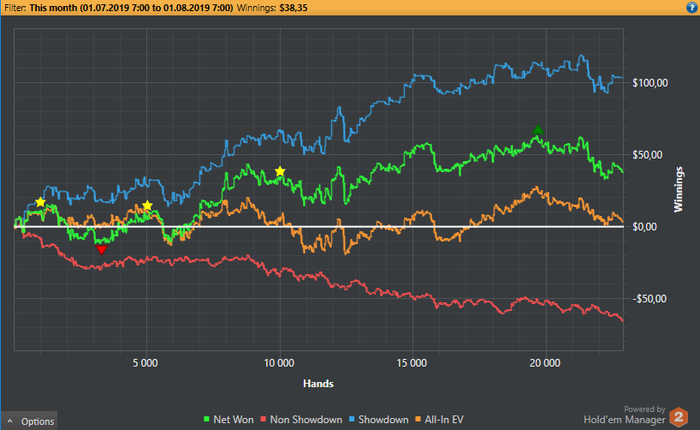Click the first yellow star near chart start

point(40,202)
